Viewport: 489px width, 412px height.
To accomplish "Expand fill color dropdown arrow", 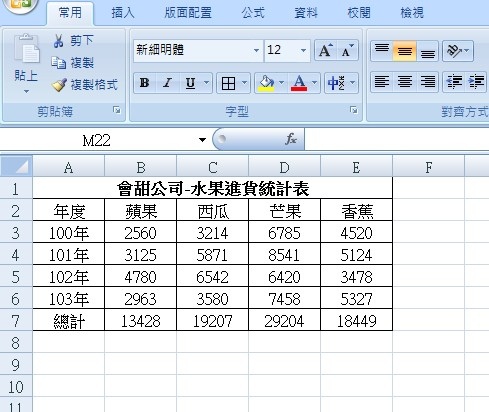I will pos(282,83).
